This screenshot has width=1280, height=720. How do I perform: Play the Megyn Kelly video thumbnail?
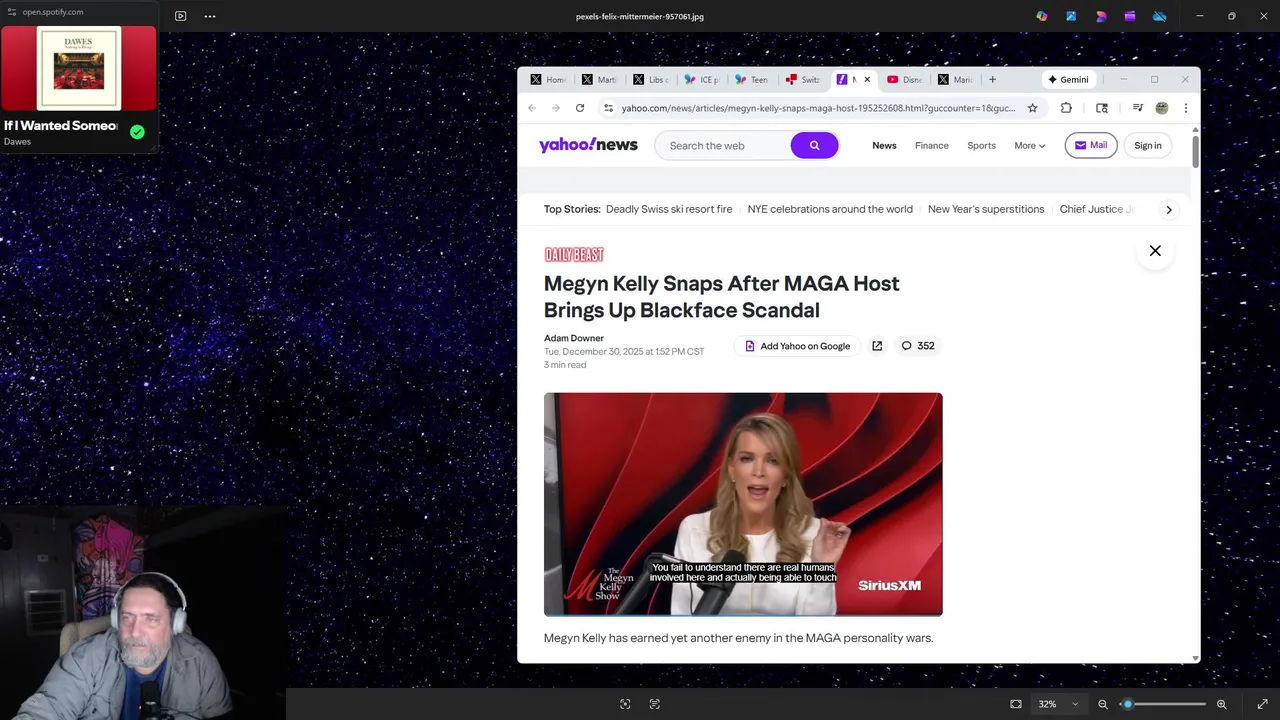click(743, 504)
